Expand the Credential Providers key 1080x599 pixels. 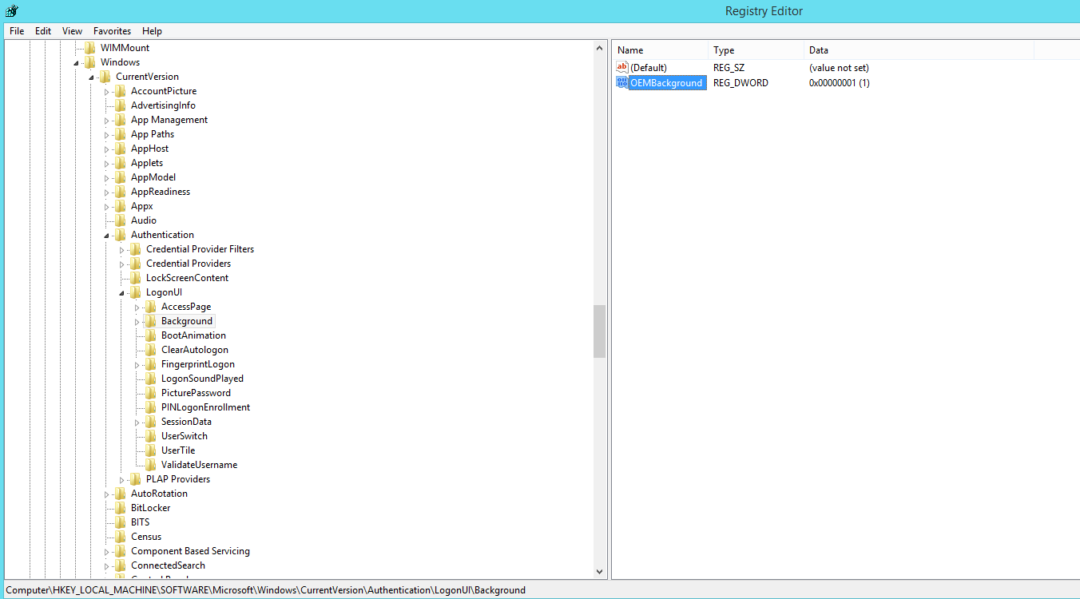tap(122, 264)
